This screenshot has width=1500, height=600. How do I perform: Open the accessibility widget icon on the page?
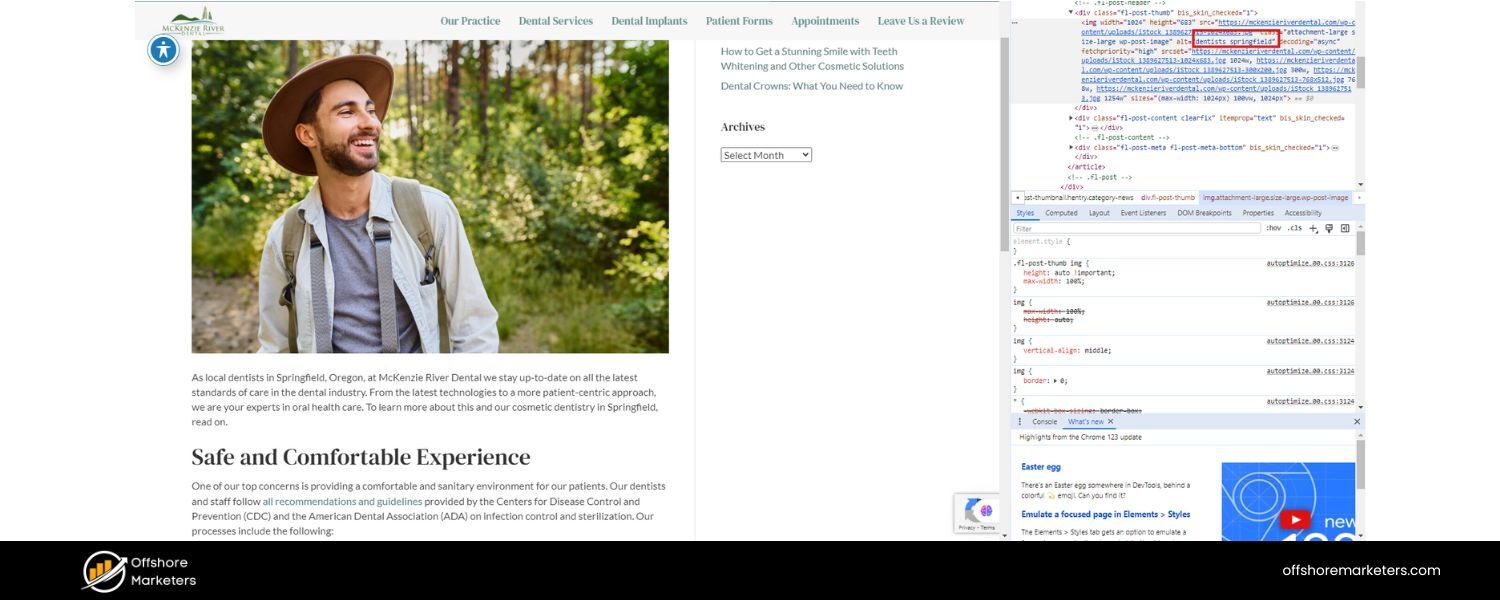click(163, 49)
